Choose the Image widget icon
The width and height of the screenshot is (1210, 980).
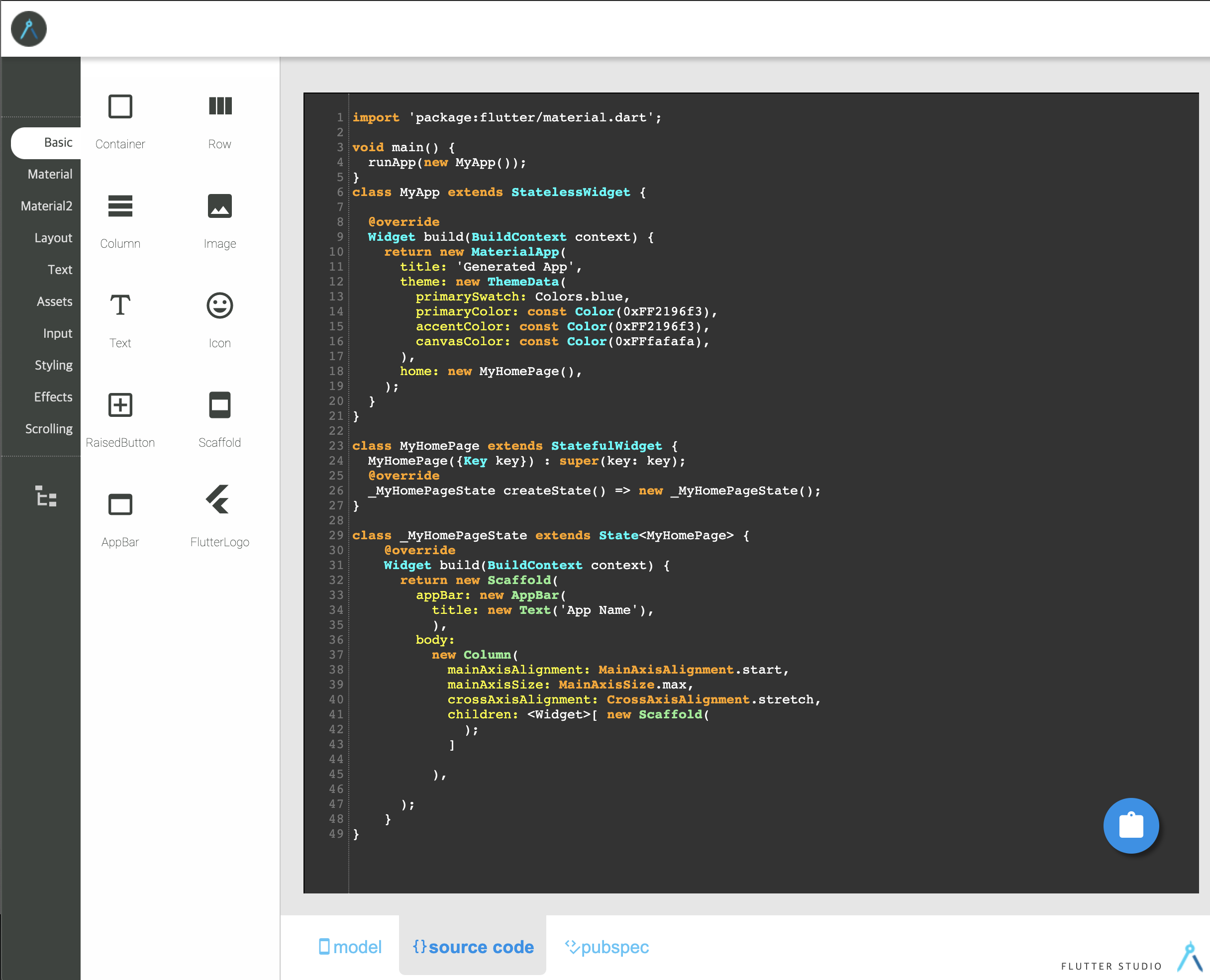(x=219, y=206)
